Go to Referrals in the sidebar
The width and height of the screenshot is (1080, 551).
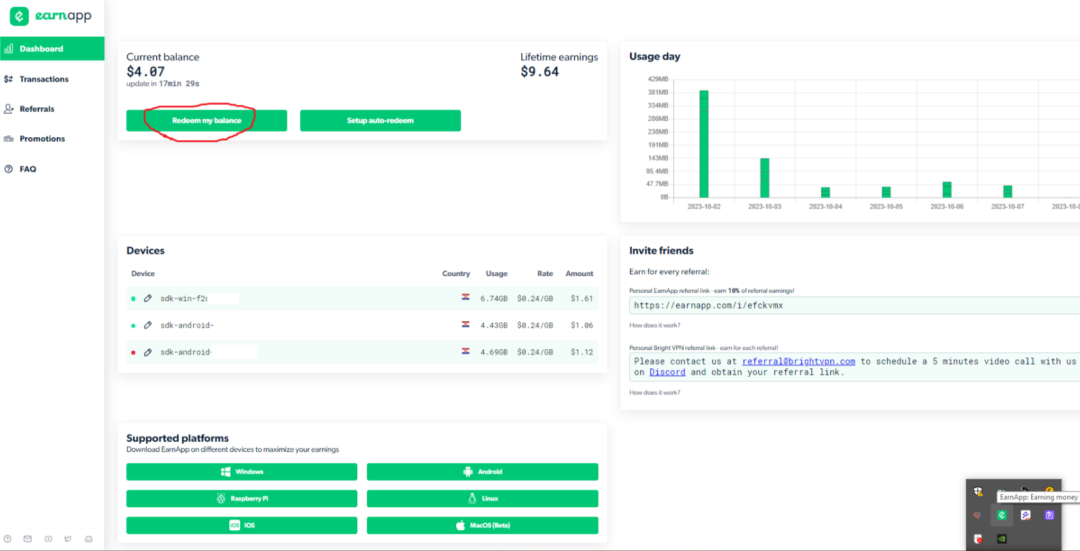pos(37,109)
